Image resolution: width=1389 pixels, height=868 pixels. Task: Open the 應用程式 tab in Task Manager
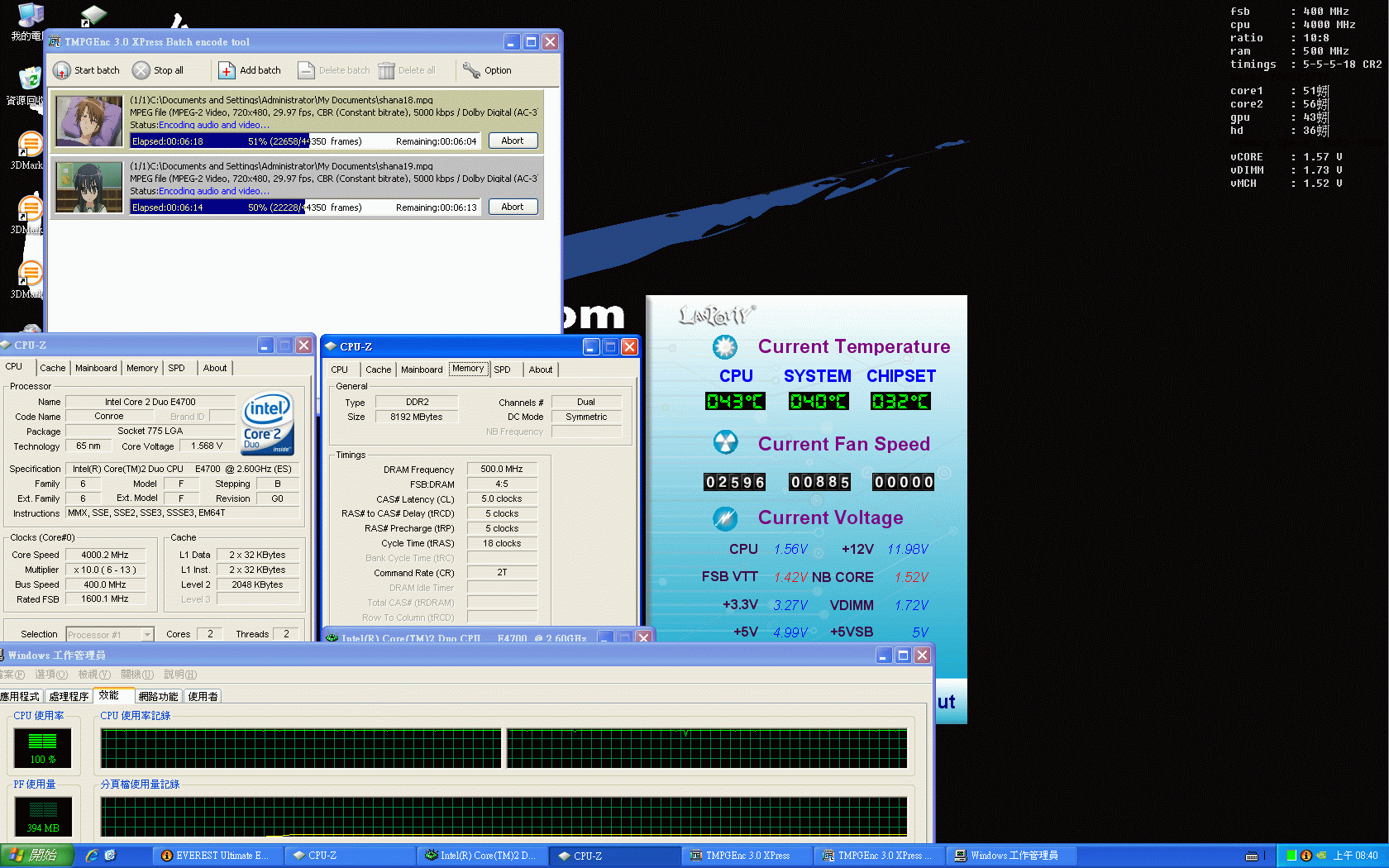tap(21, 697)
